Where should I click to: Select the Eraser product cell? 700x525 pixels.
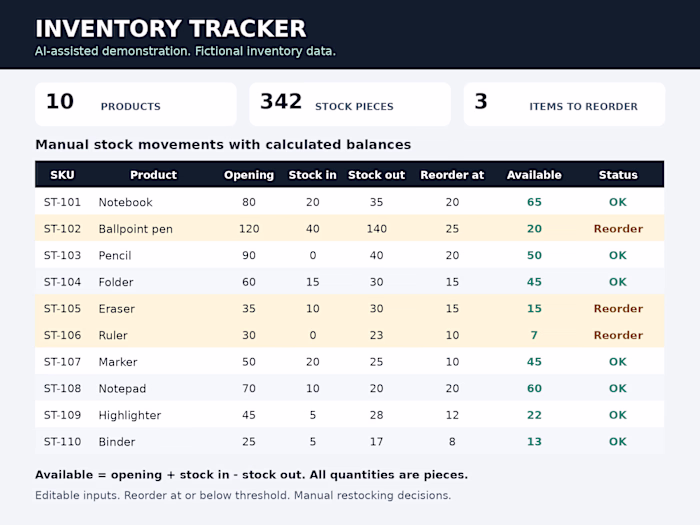(117, 308)
